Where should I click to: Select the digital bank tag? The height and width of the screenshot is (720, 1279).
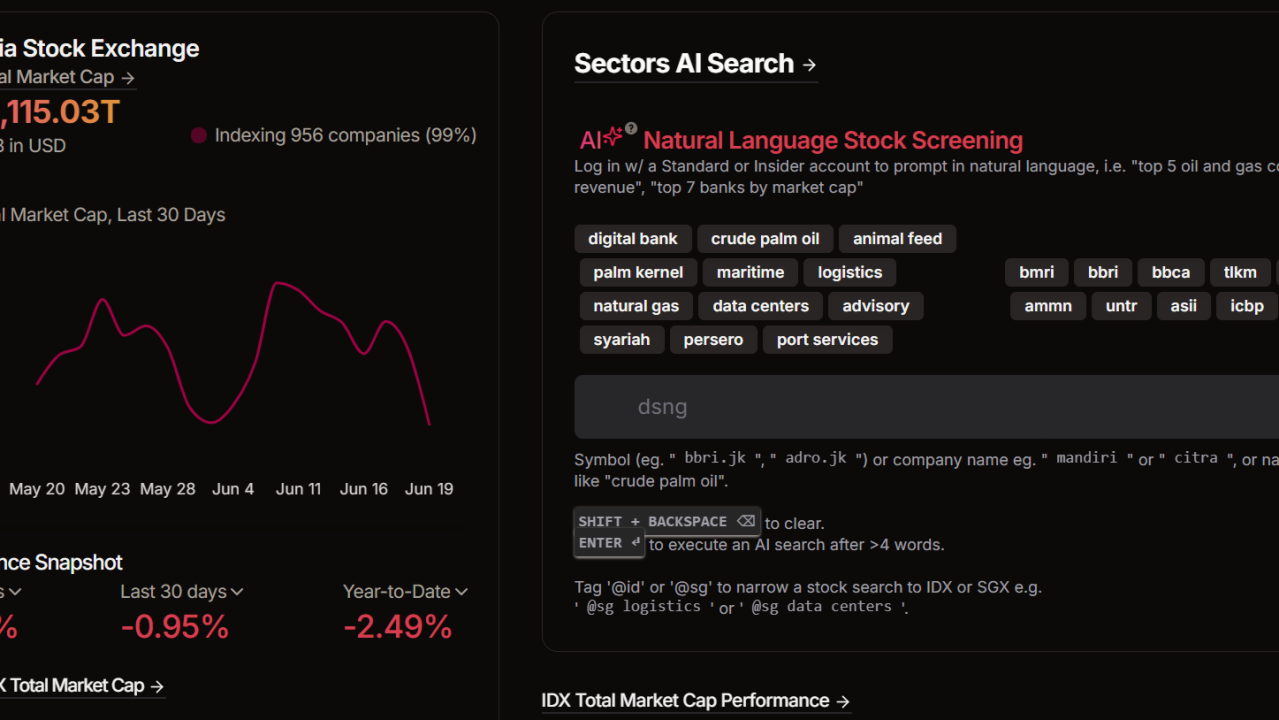[632, 239]
